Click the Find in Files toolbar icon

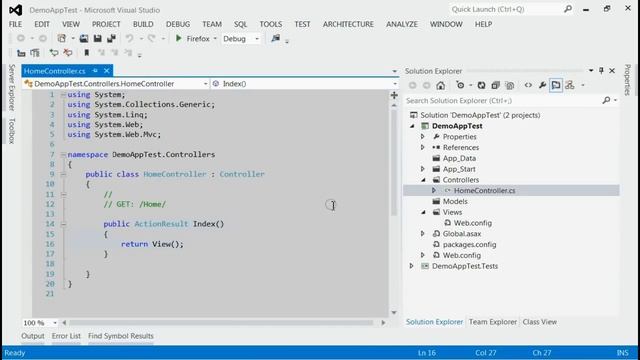[276, 38]
